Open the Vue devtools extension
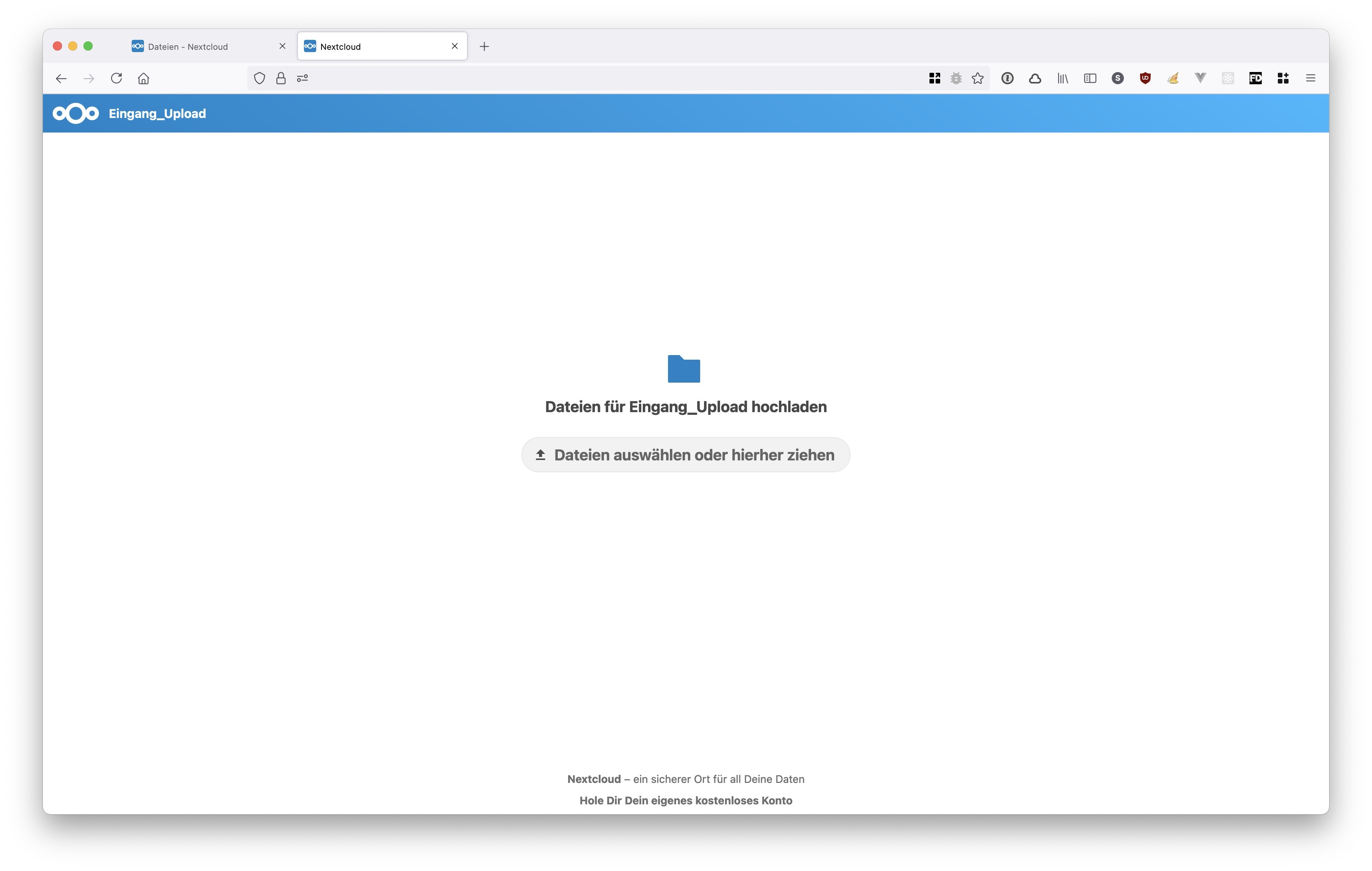This screenshot has width=1372, height=871. [1200, 78]
